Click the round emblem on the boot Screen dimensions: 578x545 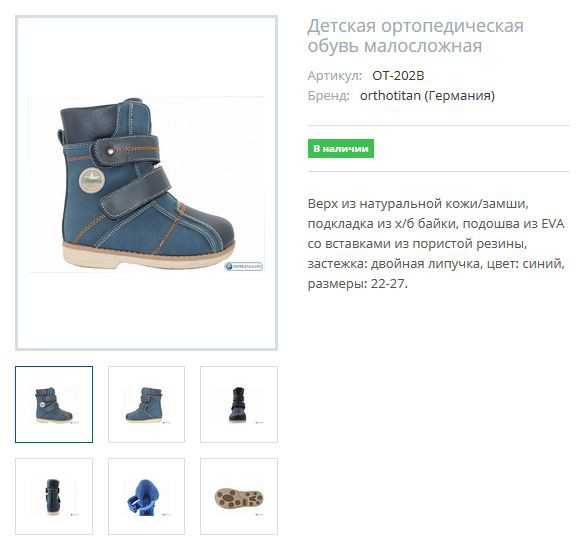click(x=92, y=180)
